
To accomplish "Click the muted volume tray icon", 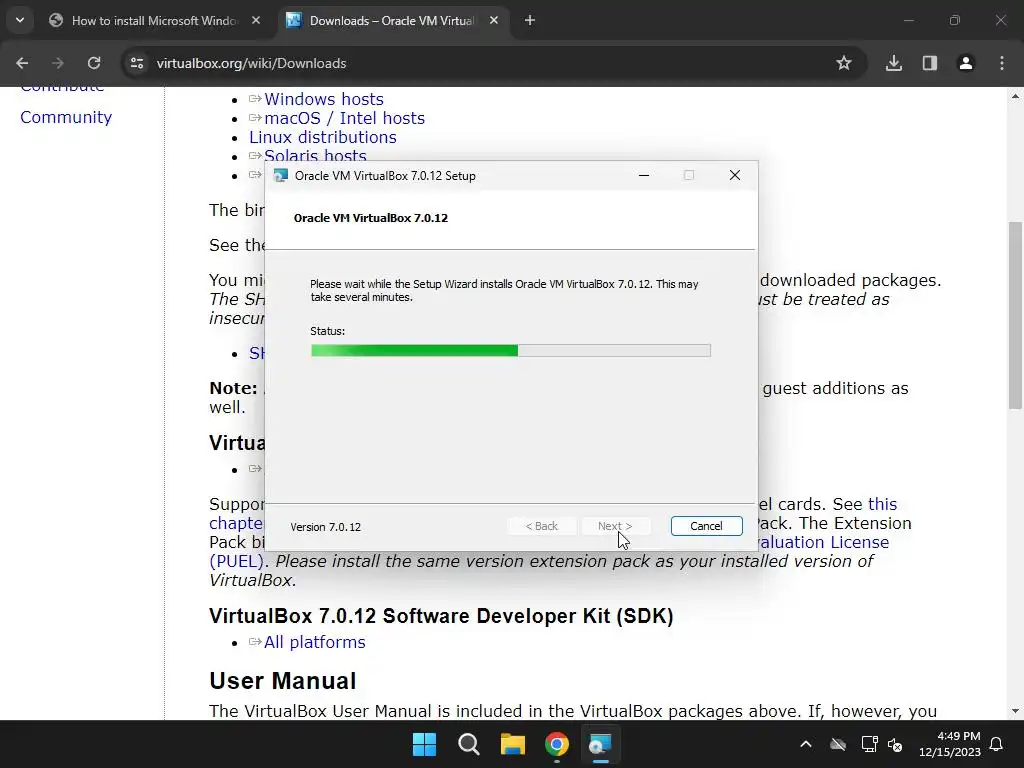I will 895,744.
